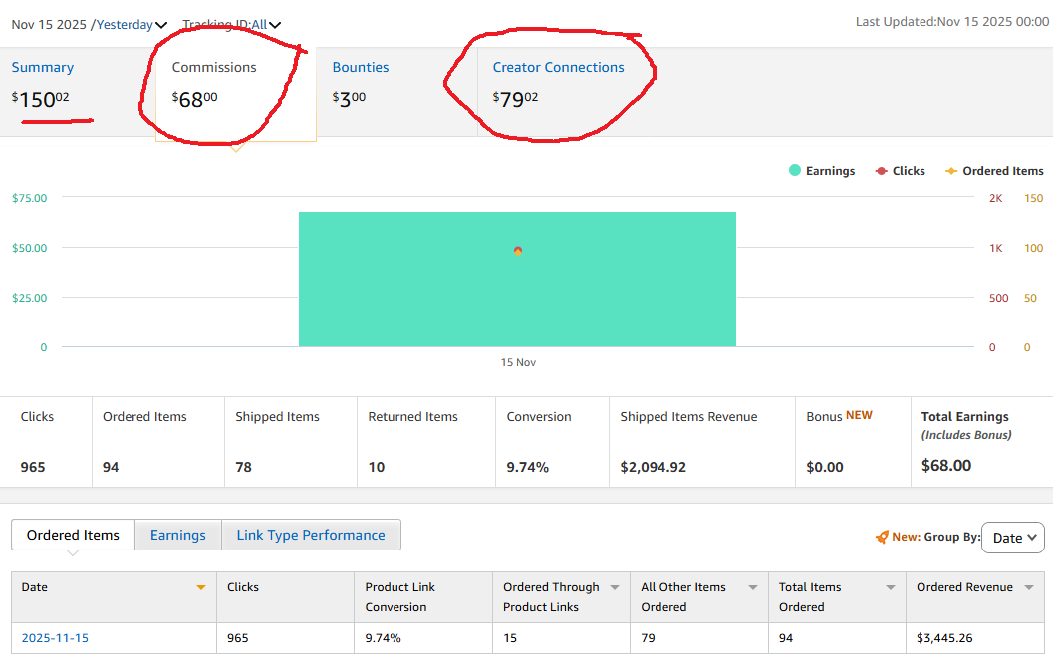
Task: Click the NEW badge next to Bonus
Action: click(x=859, y=415)
